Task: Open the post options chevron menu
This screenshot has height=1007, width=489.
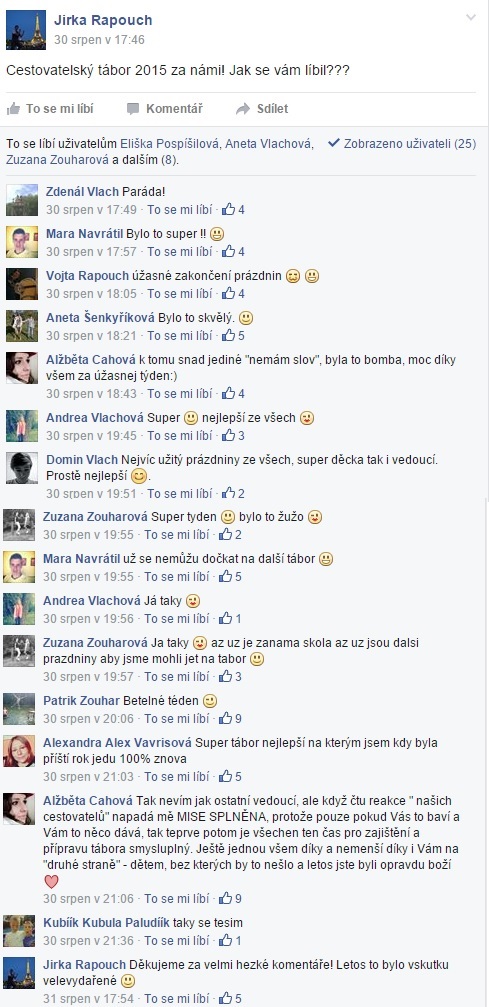Action: tap(471, 17)
